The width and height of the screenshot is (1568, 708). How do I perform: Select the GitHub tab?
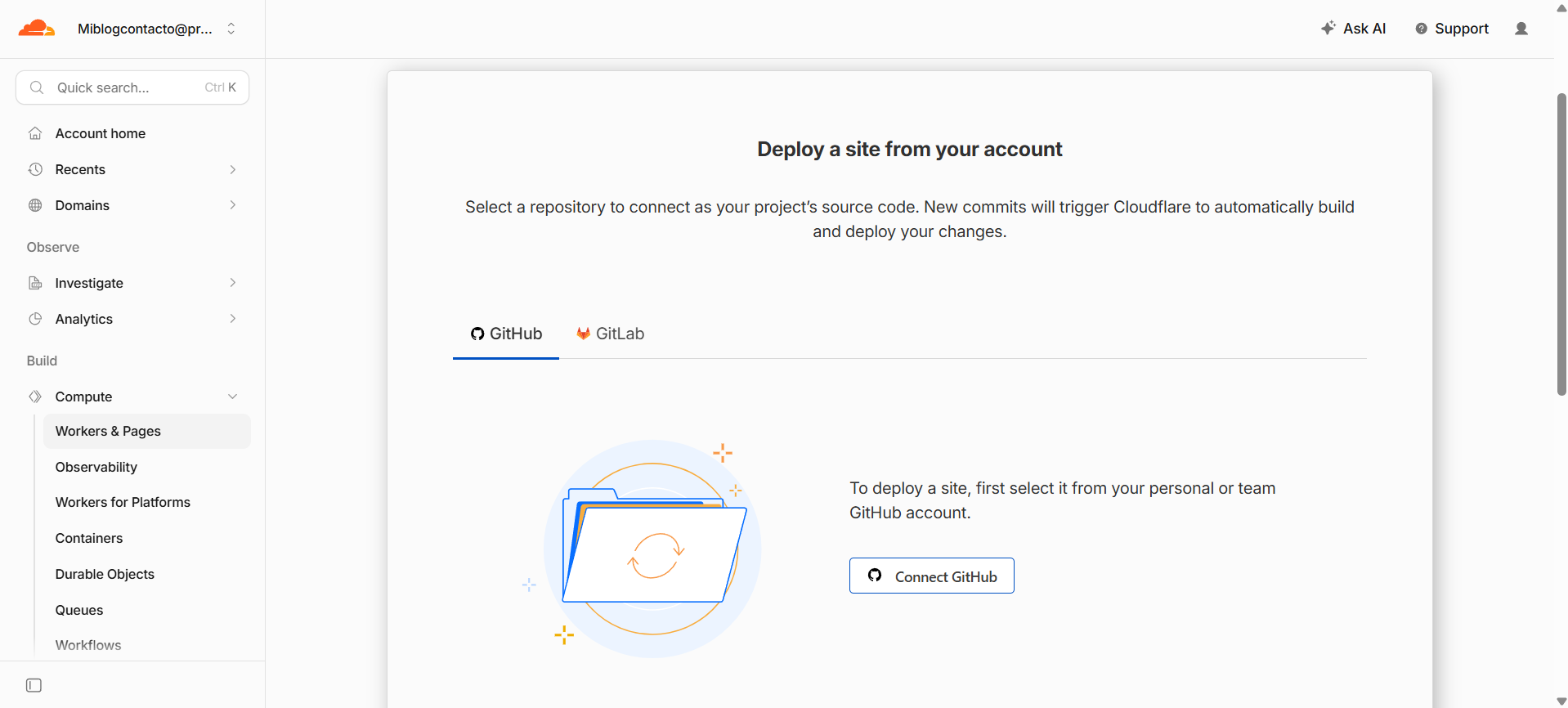point(506,334)
